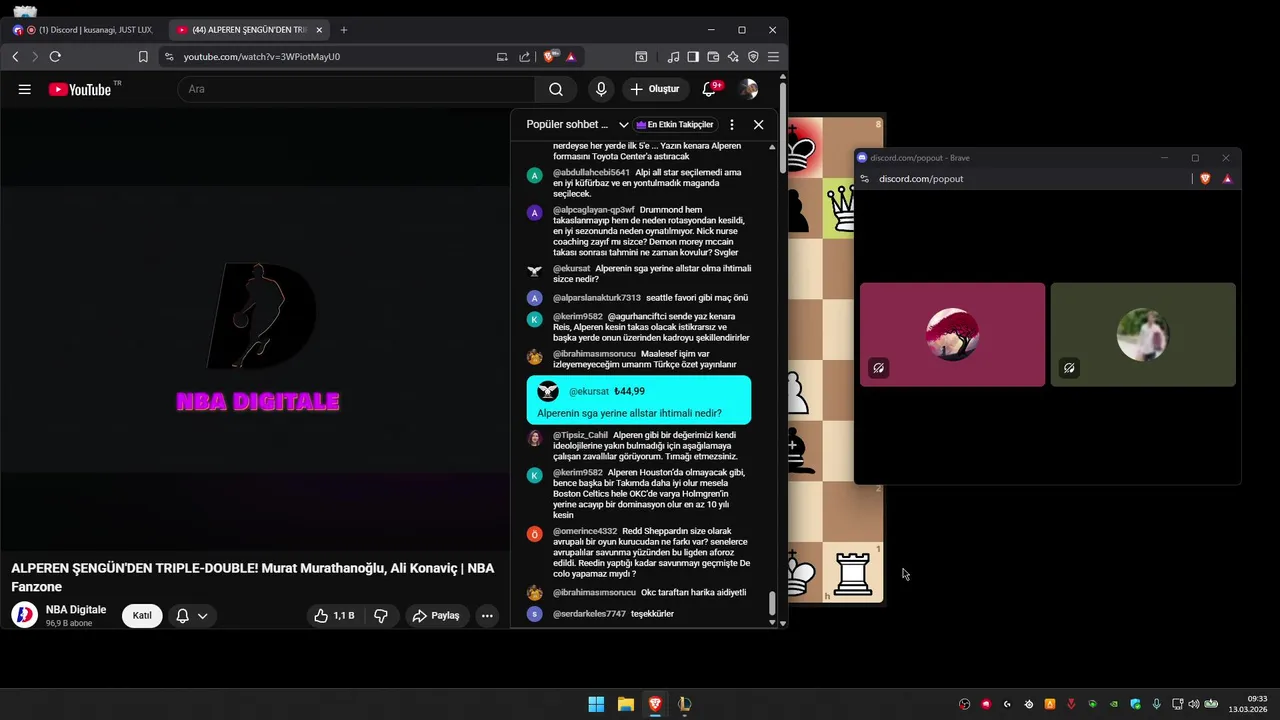Open the YouTube account avatar menu
This screenshot has height=720, width=1280.
click(x=748, y=89)
